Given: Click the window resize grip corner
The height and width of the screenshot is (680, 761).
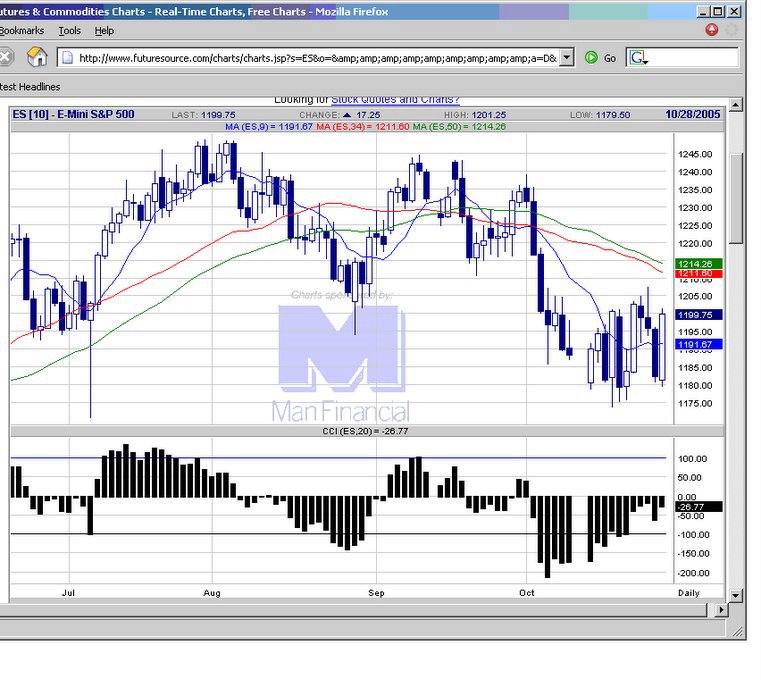Looking at the screenshot, I should pyautogui.click(x=738, y=630).
